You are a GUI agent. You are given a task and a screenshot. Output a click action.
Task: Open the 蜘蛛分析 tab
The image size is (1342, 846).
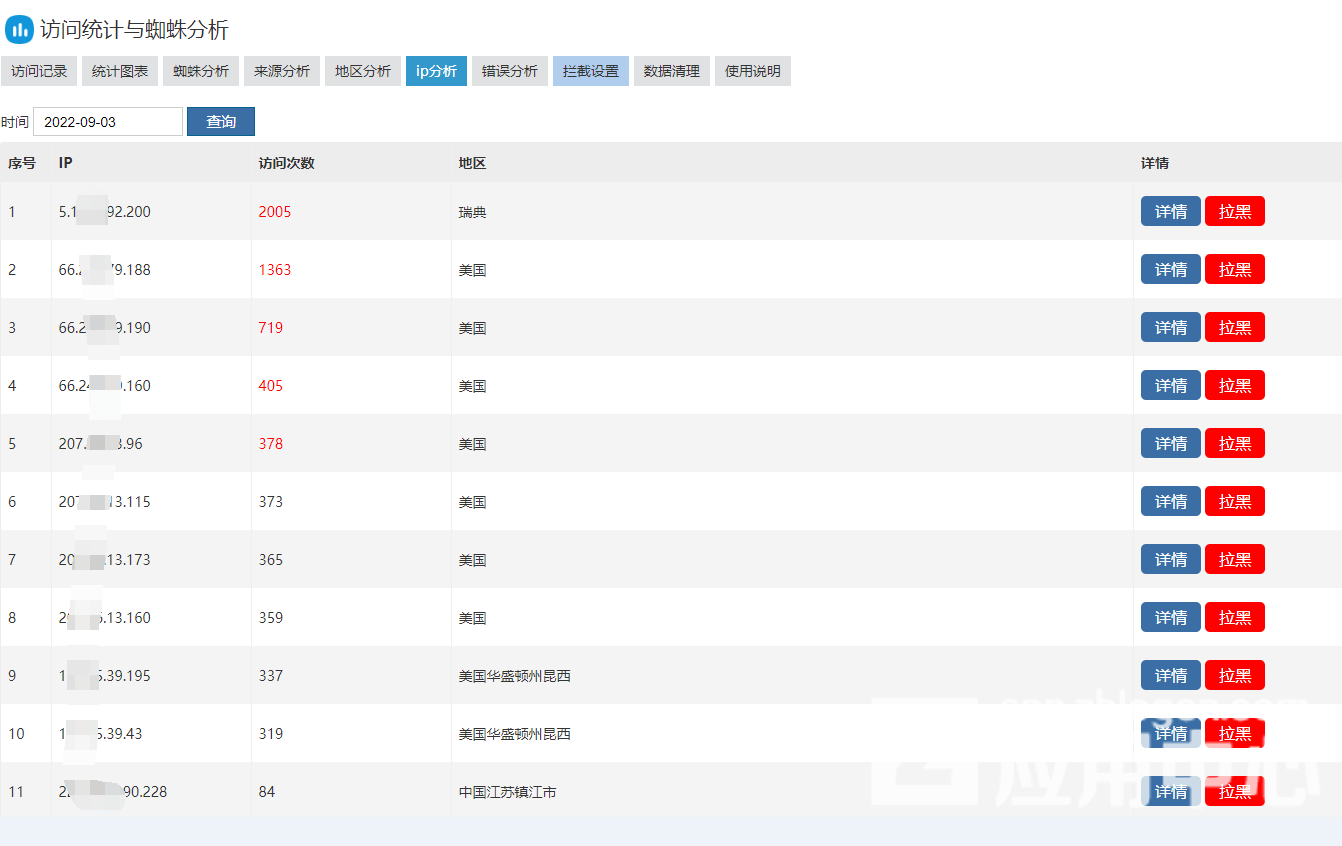201,71
